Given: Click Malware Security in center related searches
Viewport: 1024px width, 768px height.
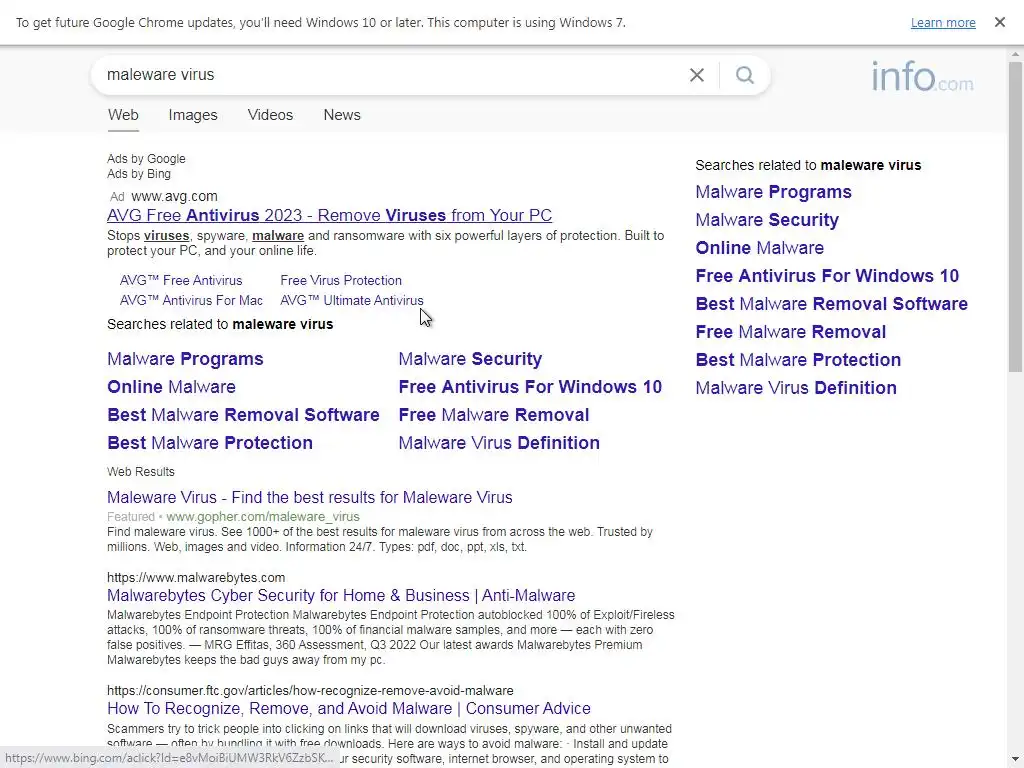Looking at the screenshot, I should pos(470,359).
